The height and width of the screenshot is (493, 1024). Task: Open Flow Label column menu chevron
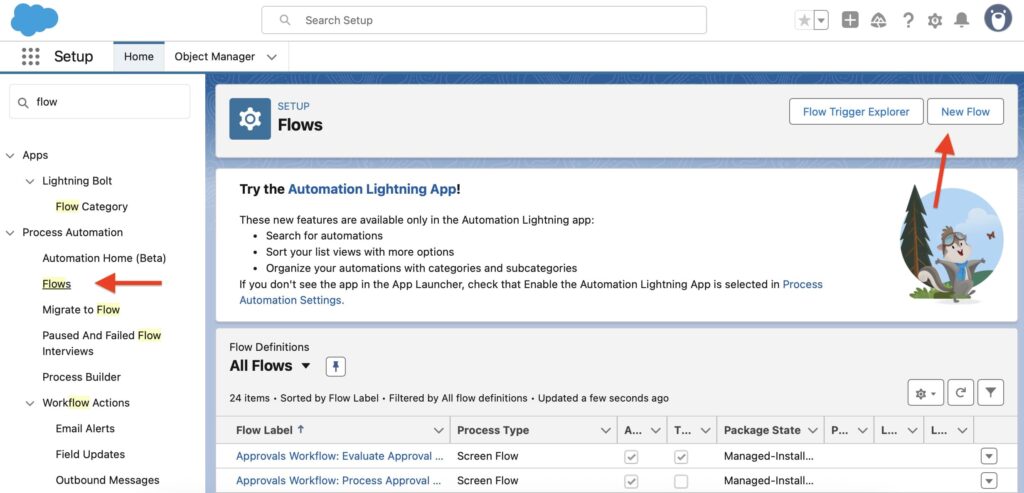pos(438,431)
